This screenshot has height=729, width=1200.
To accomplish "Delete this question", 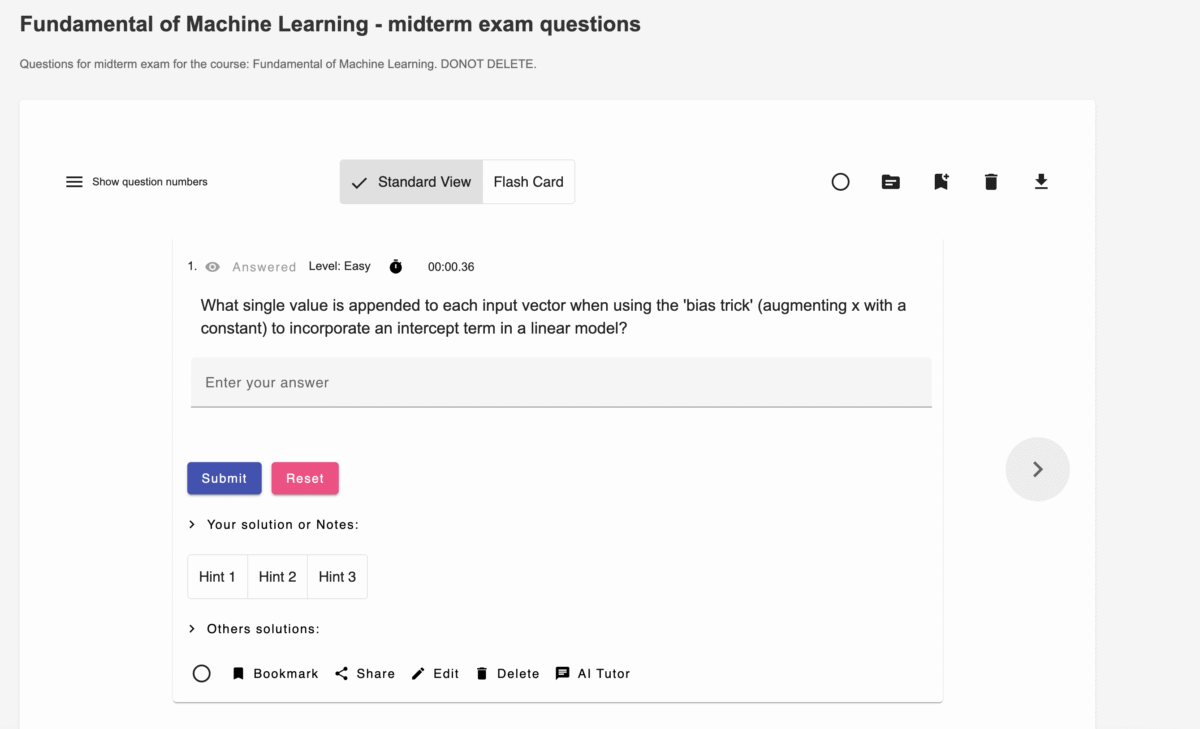I will click(x=507, y=674).
